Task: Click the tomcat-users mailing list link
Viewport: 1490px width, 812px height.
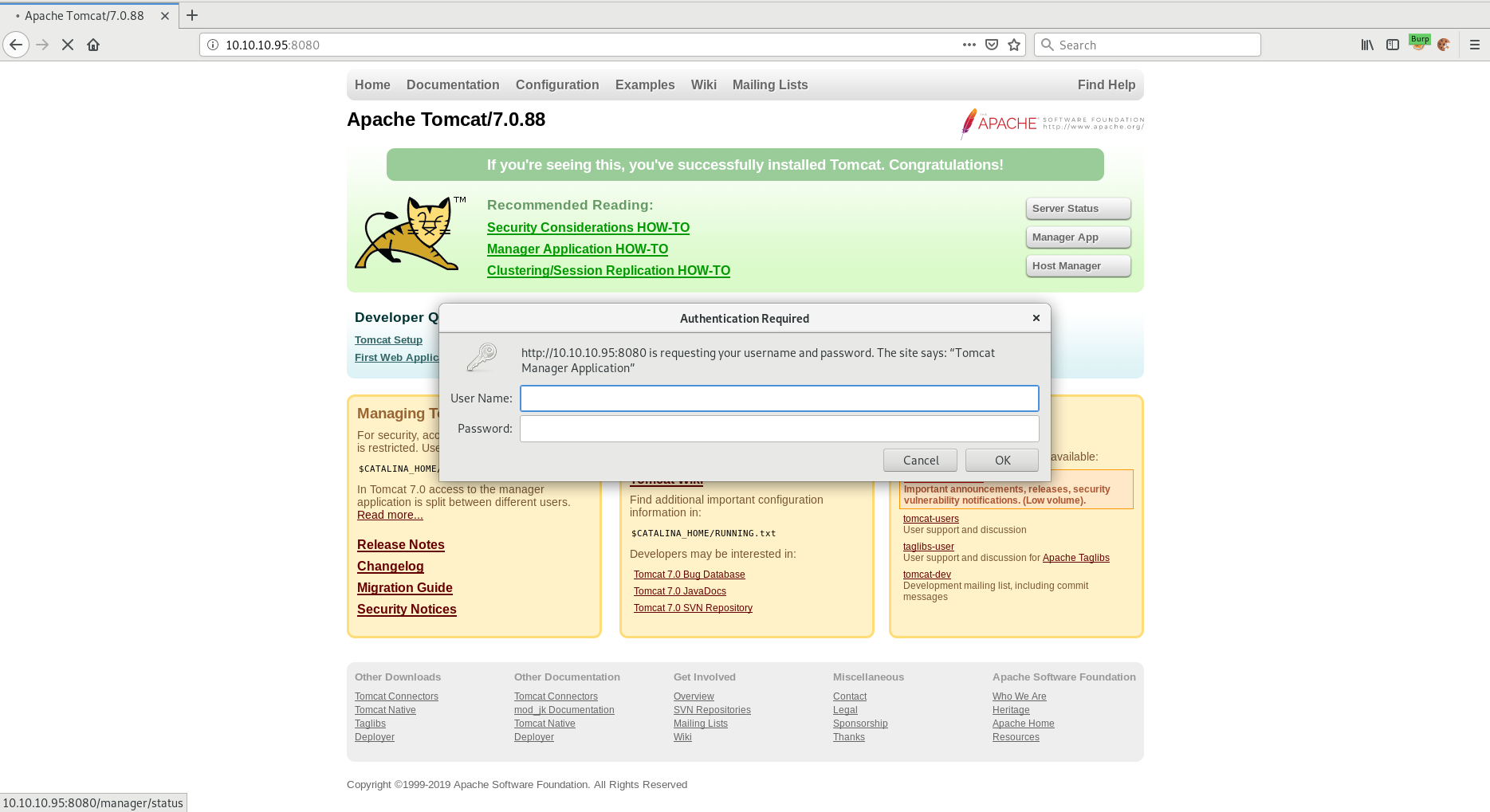Action: pos(930,519)
